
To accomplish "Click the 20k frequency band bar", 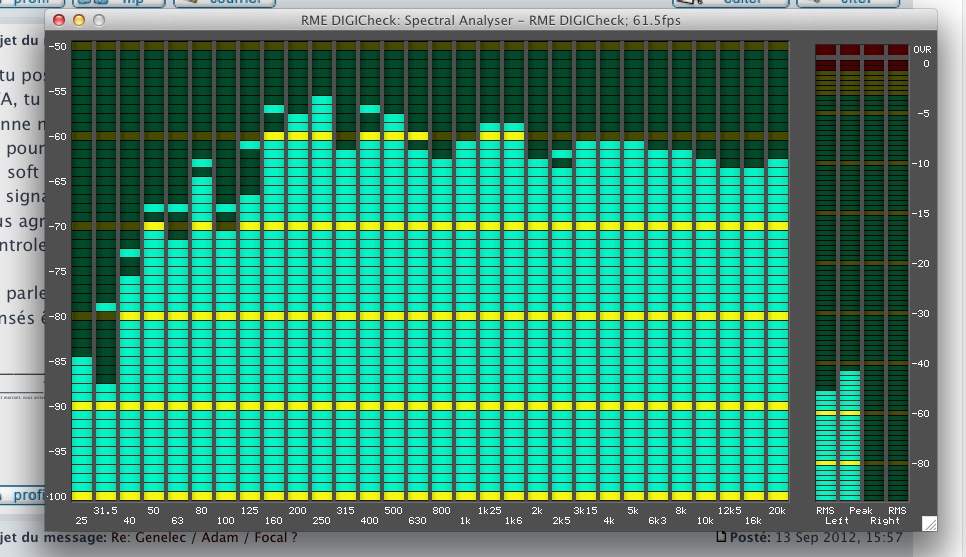I will 777,330.
